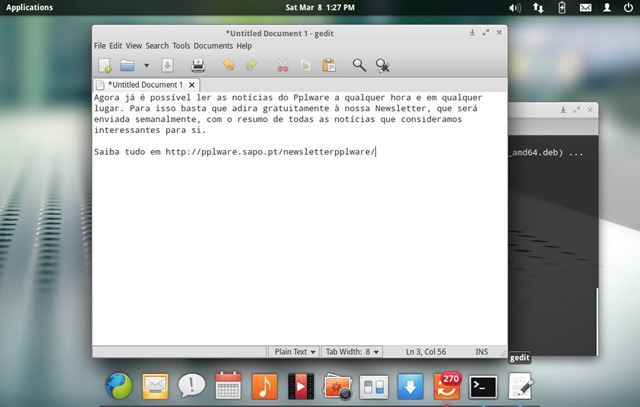The width and height of the screenshot is (640, 407).
Task: Open the Tools menu
Action: click(x=181, y=46)
